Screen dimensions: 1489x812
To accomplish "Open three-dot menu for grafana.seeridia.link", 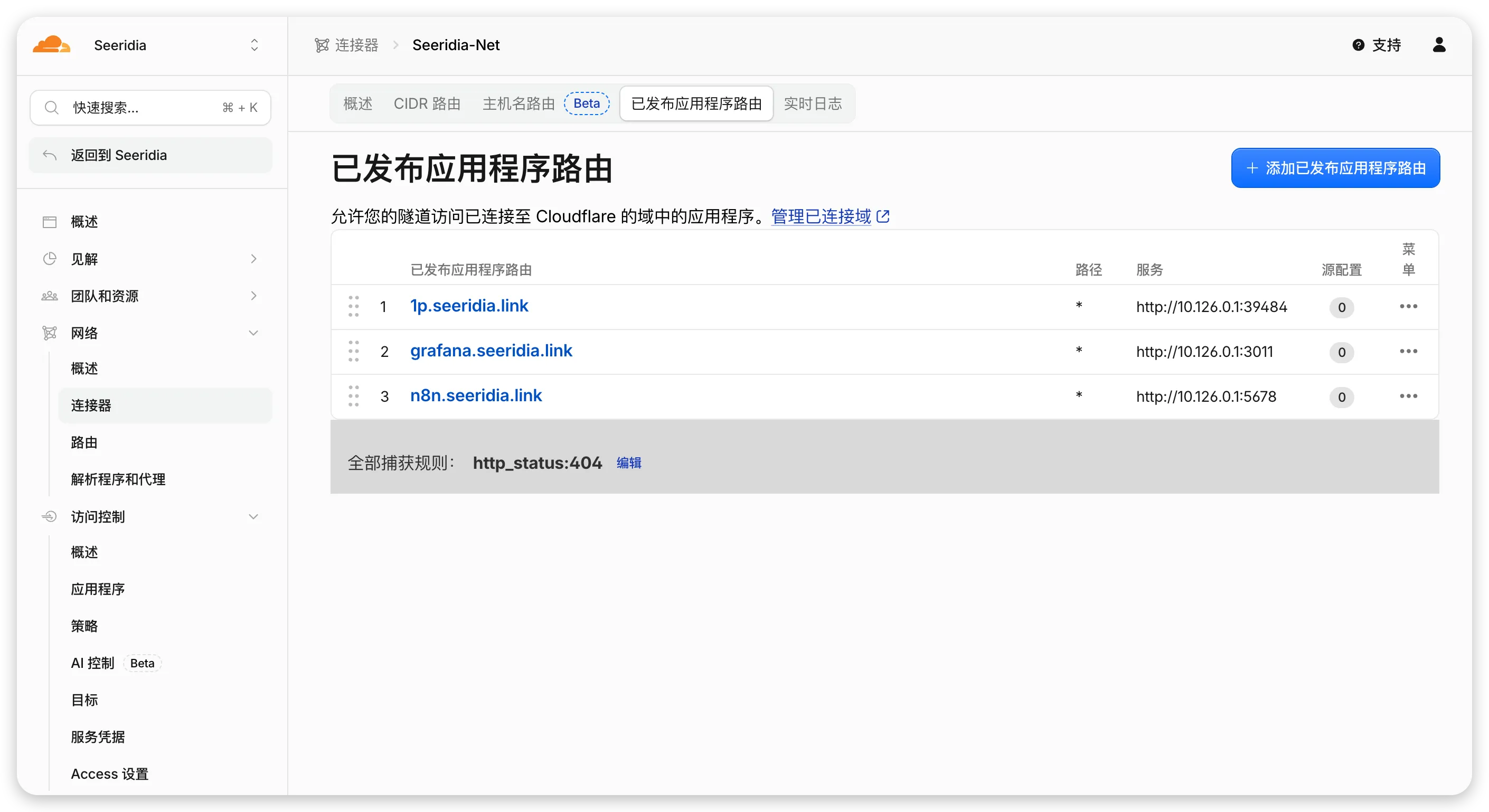I will pos(1409,352).
